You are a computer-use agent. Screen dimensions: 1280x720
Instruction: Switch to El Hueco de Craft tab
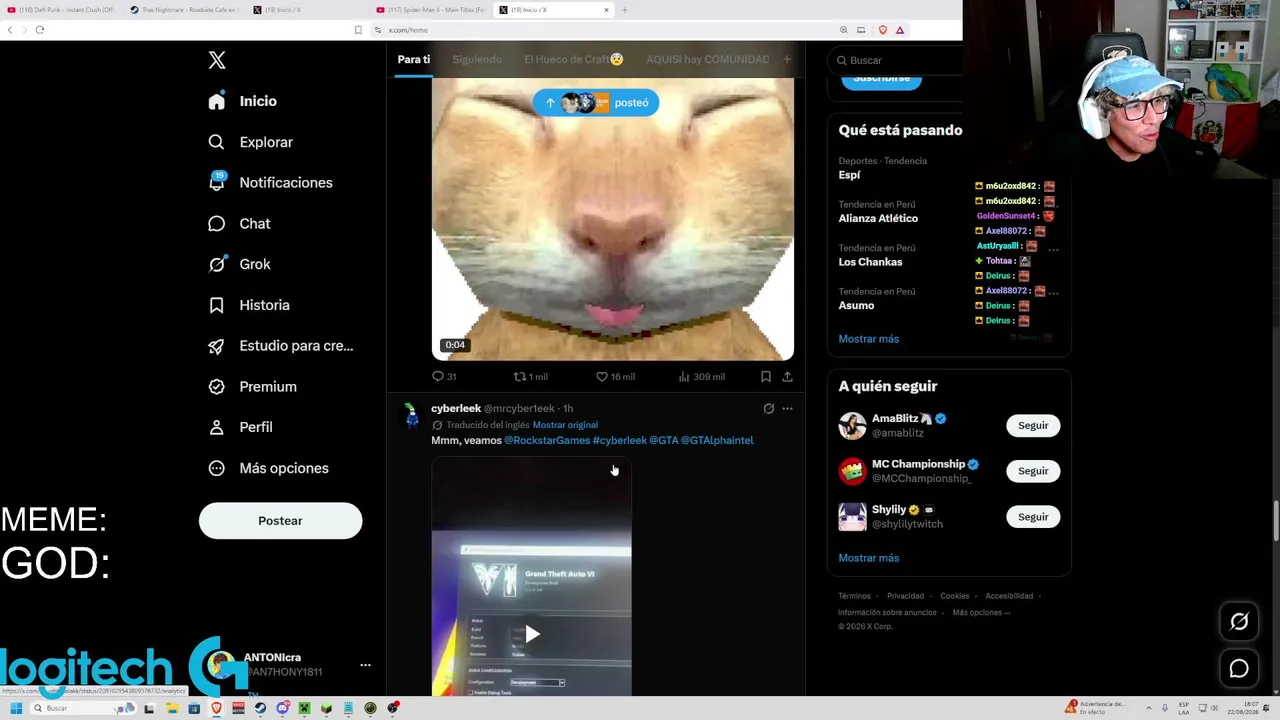[574, 59]
